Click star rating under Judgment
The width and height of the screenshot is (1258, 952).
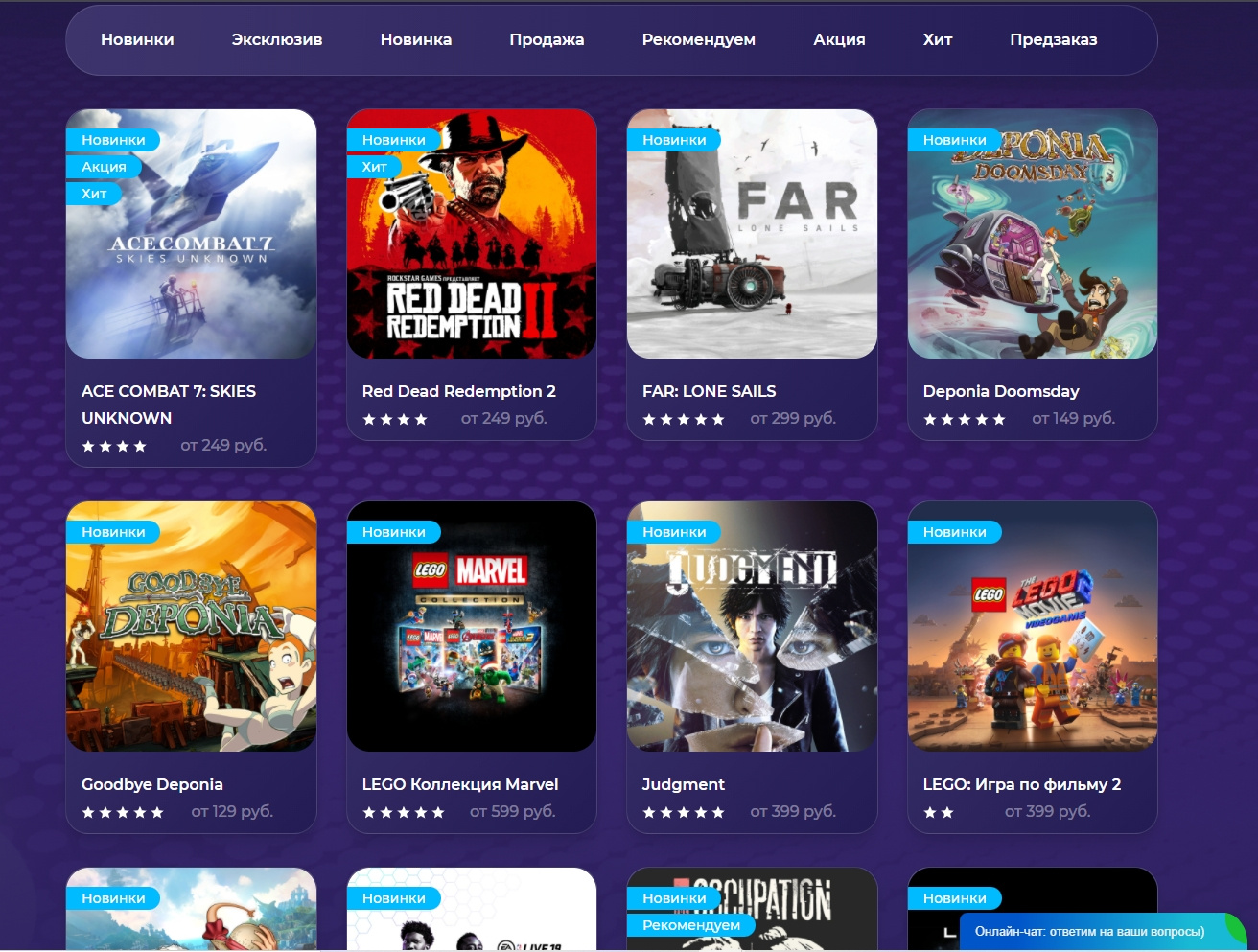[x=684, y=812]
